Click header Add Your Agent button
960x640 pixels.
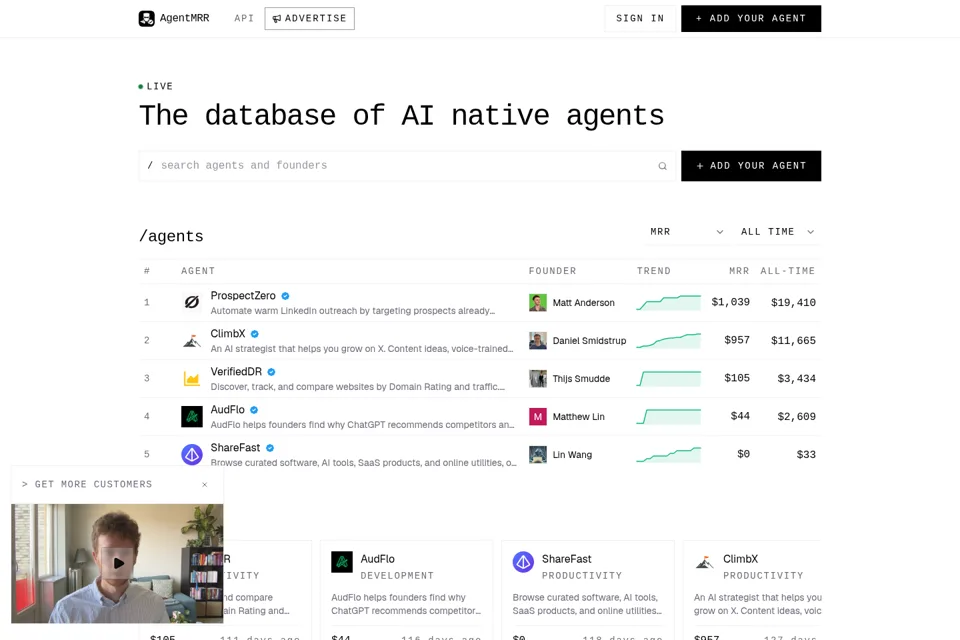(x=751, y=18)
